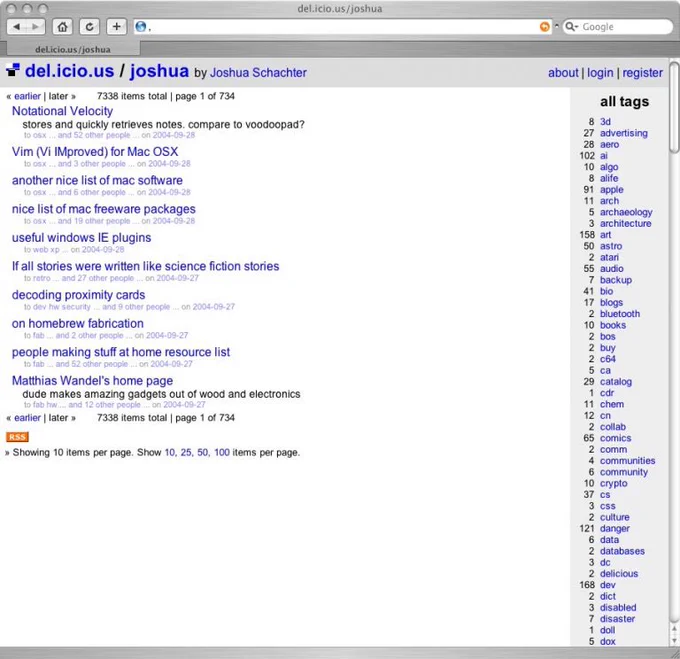Click the globe icon in address bar

pyautogui.click(x=141, y=27)
